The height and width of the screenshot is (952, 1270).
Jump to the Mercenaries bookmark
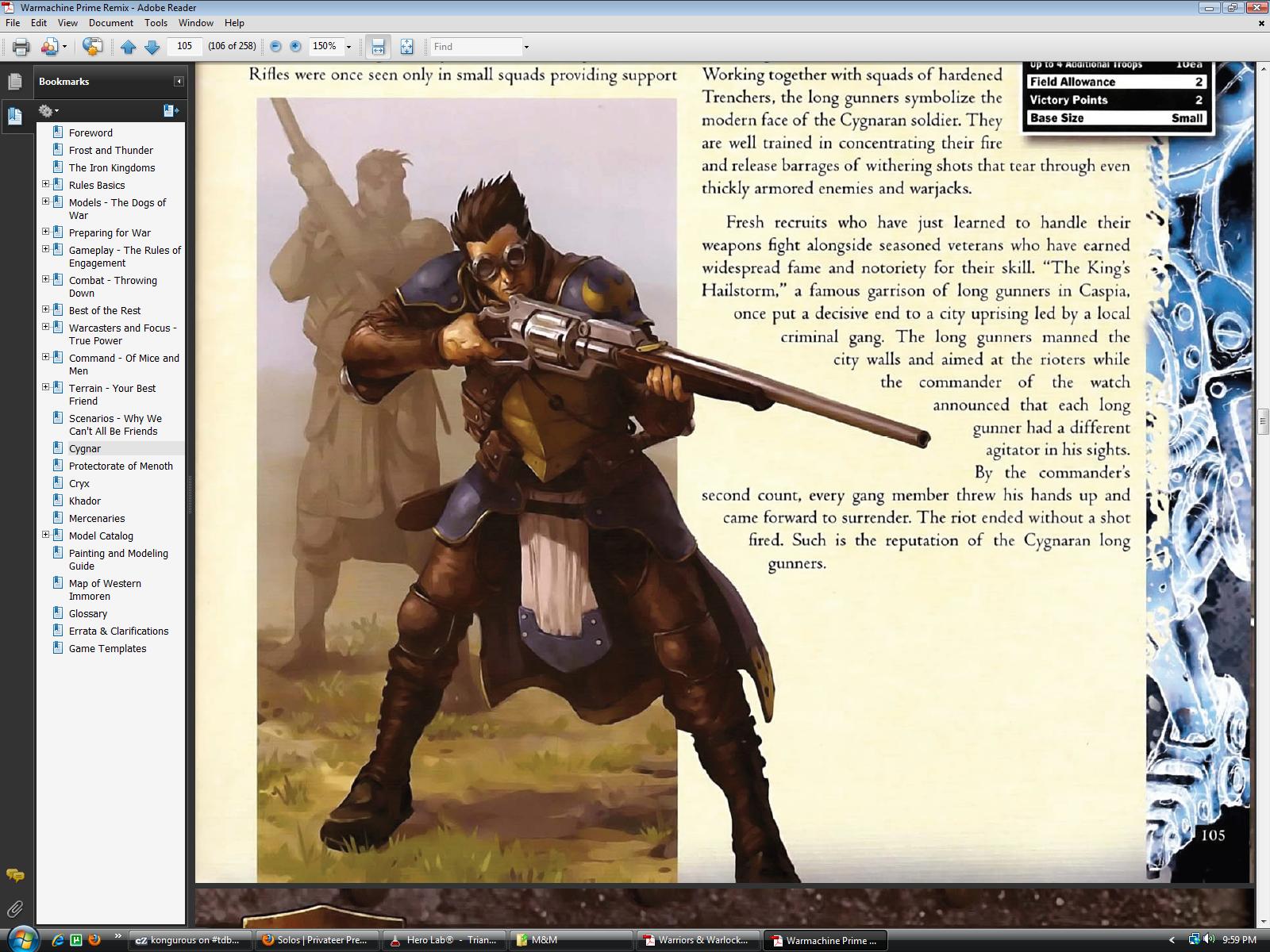[x=97, y=519]
